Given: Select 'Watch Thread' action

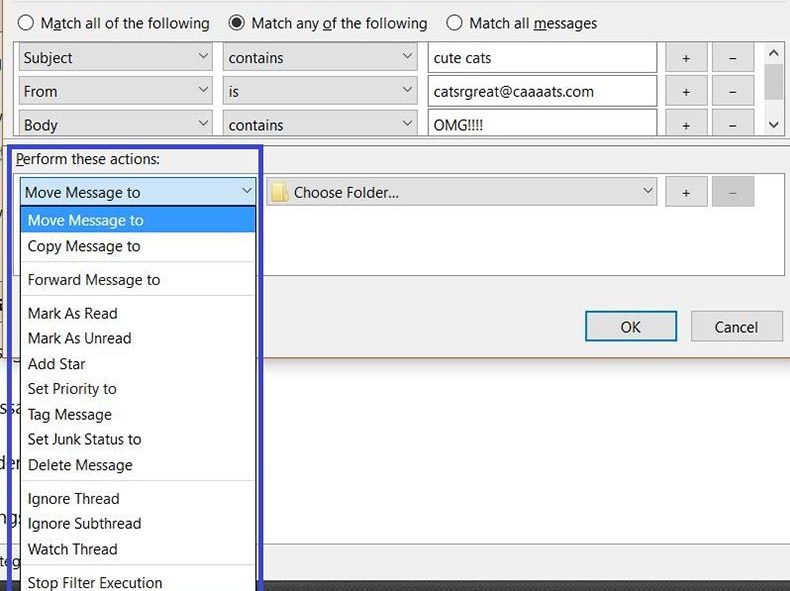Looking at the screenshot, I should point(138,549).
